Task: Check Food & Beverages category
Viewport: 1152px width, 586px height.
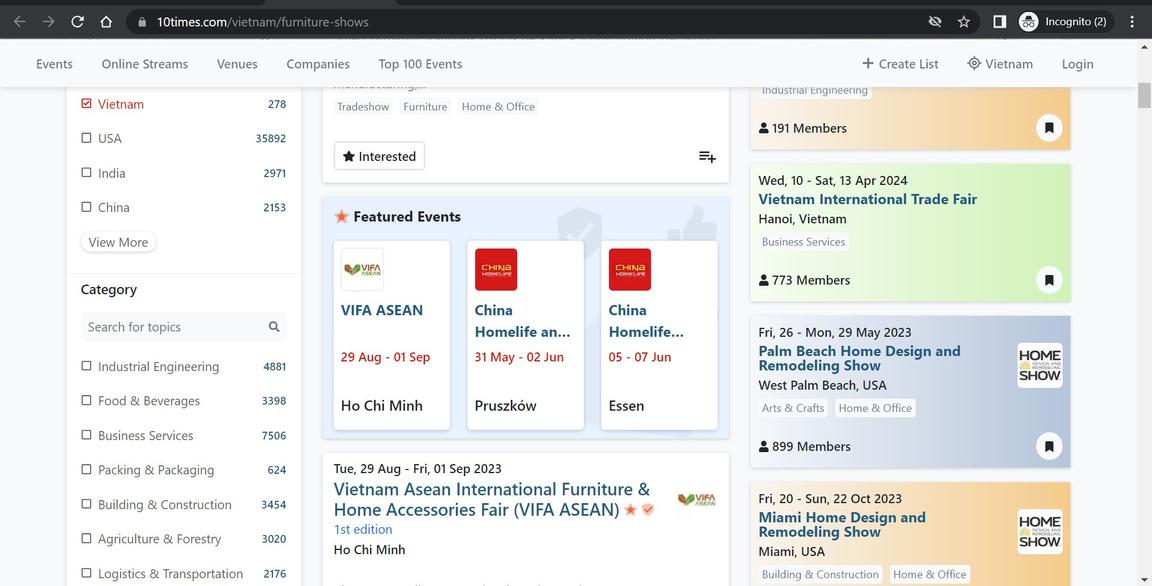Action: pos(87,400)
